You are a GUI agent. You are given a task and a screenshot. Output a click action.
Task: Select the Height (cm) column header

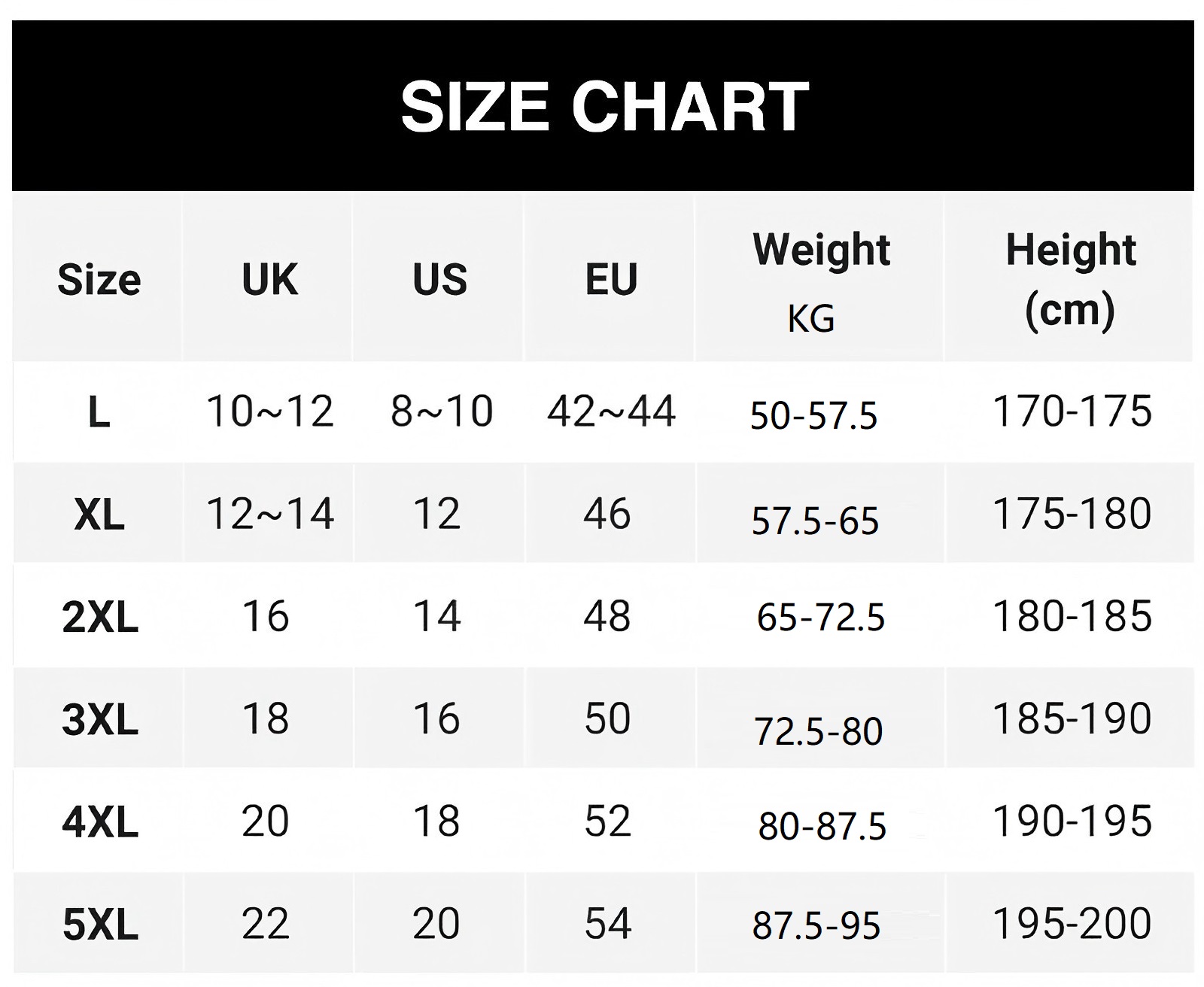(x=1070, y=280)
